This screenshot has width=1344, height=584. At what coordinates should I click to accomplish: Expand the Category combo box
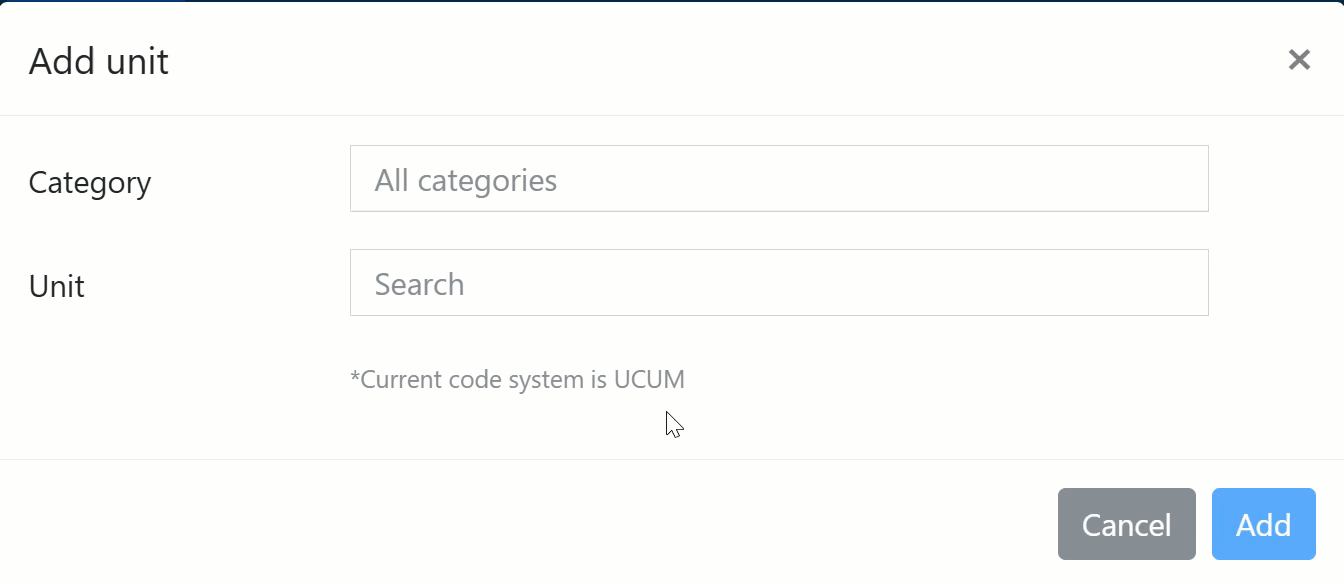779,179
